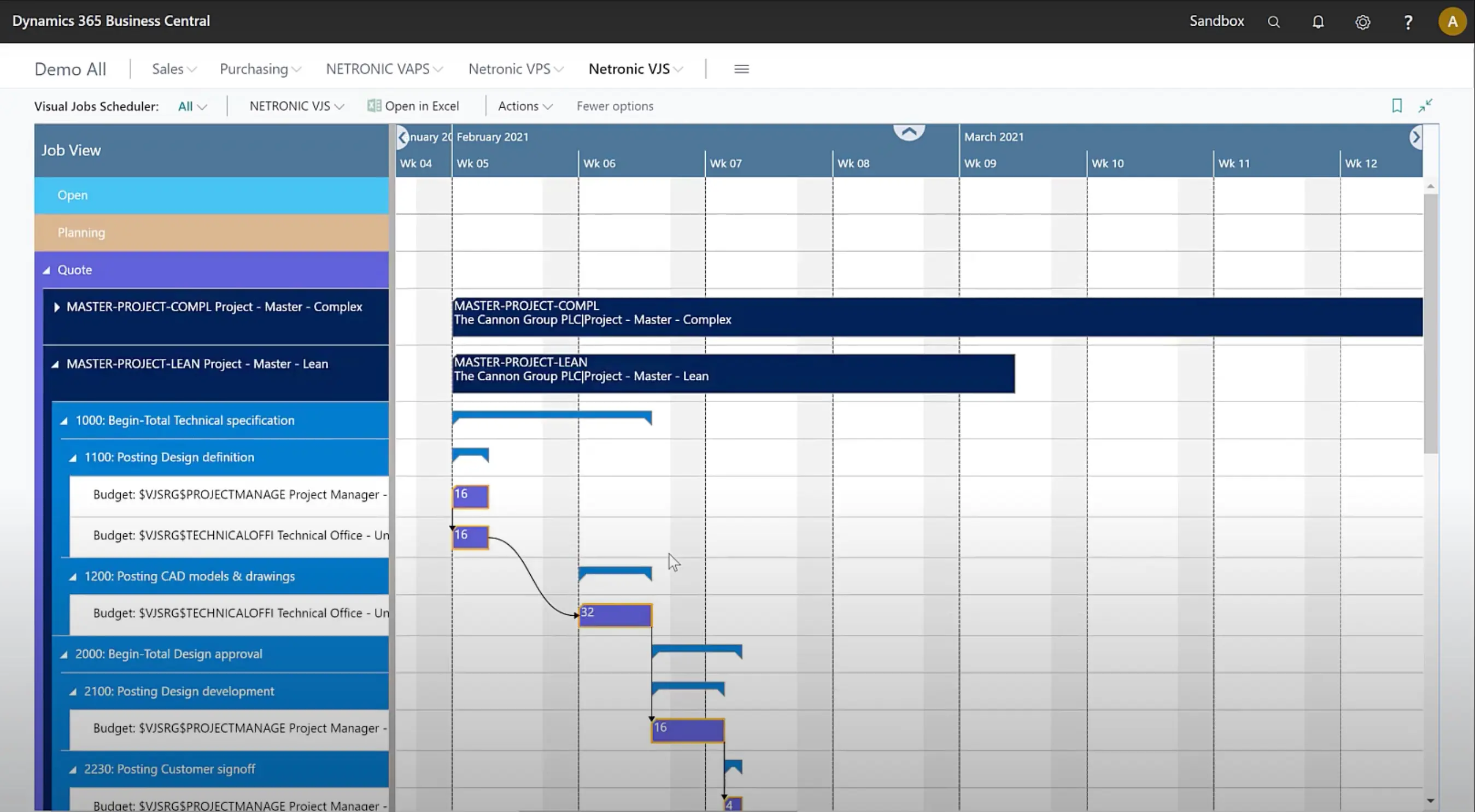Click the bookmark icon
This screenshot has width=1475, height=812.
click(1397, 105)
